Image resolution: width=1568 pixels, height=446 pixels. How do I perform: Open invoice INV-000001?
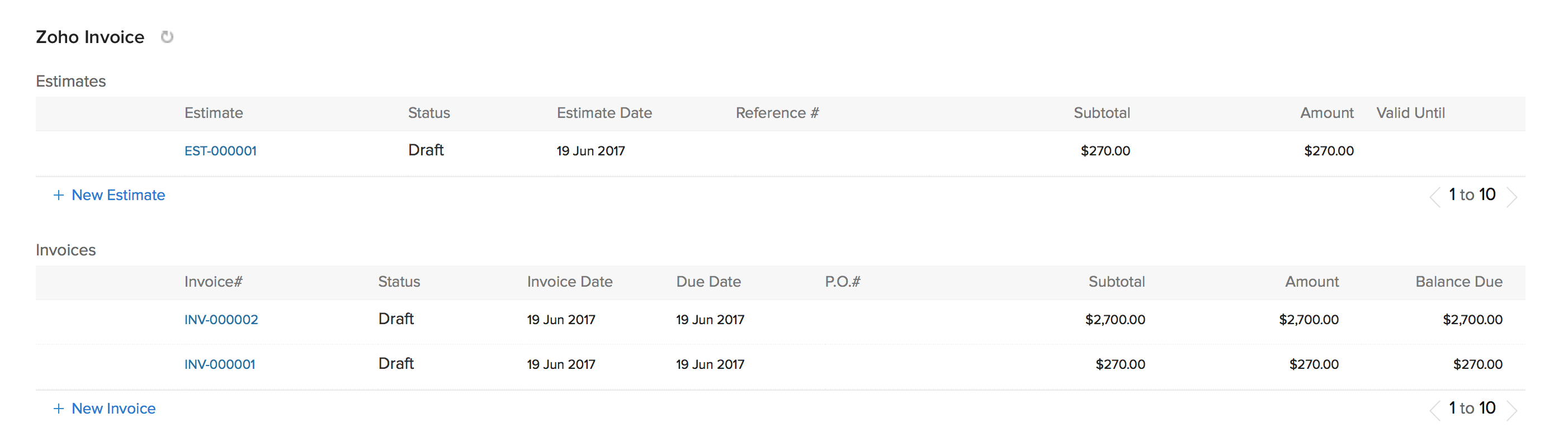click(x=220, y=364)
